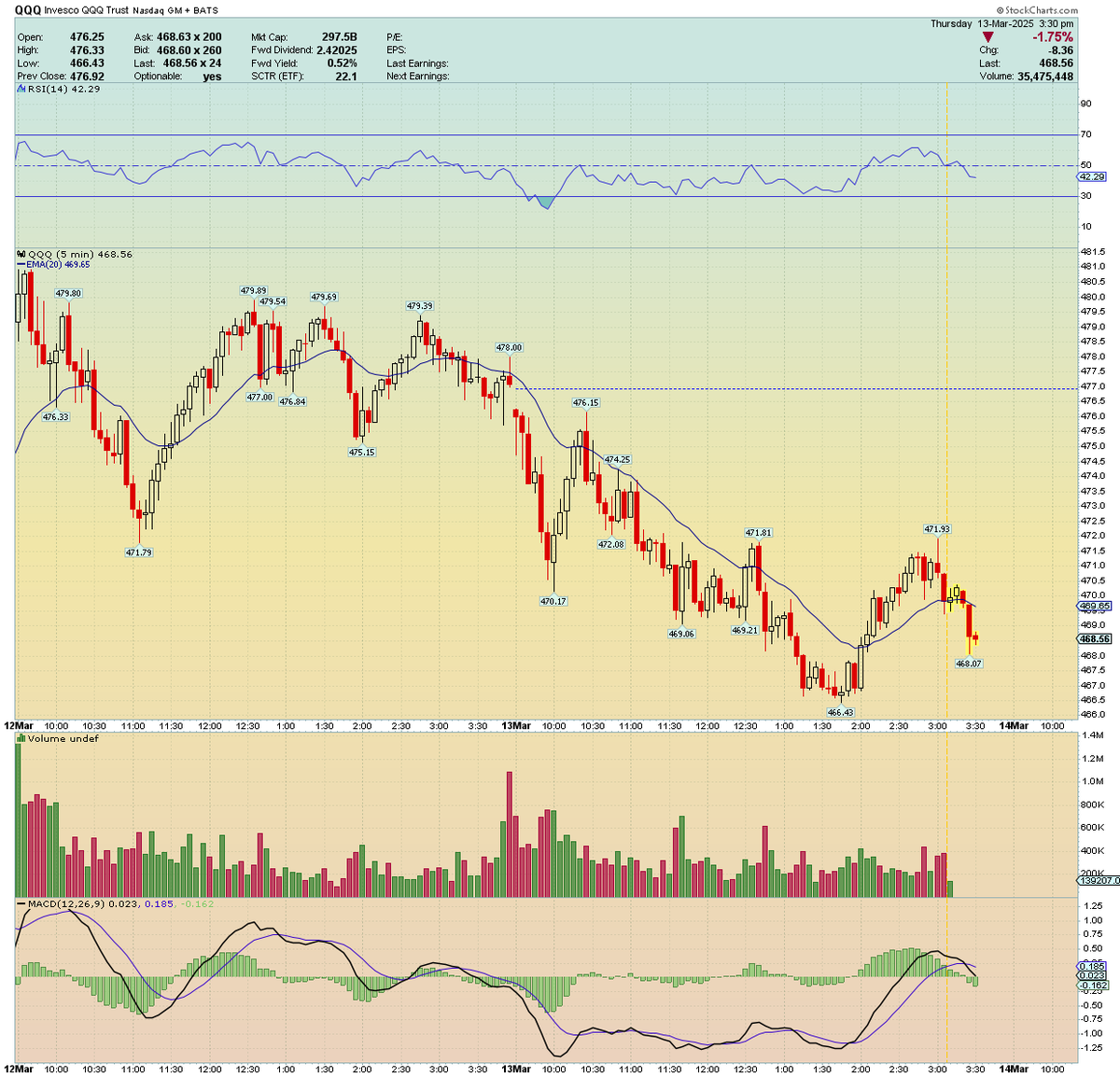Click the Volume undef legend bar icon
1120x1077 pixels.
tap(21, 738)
